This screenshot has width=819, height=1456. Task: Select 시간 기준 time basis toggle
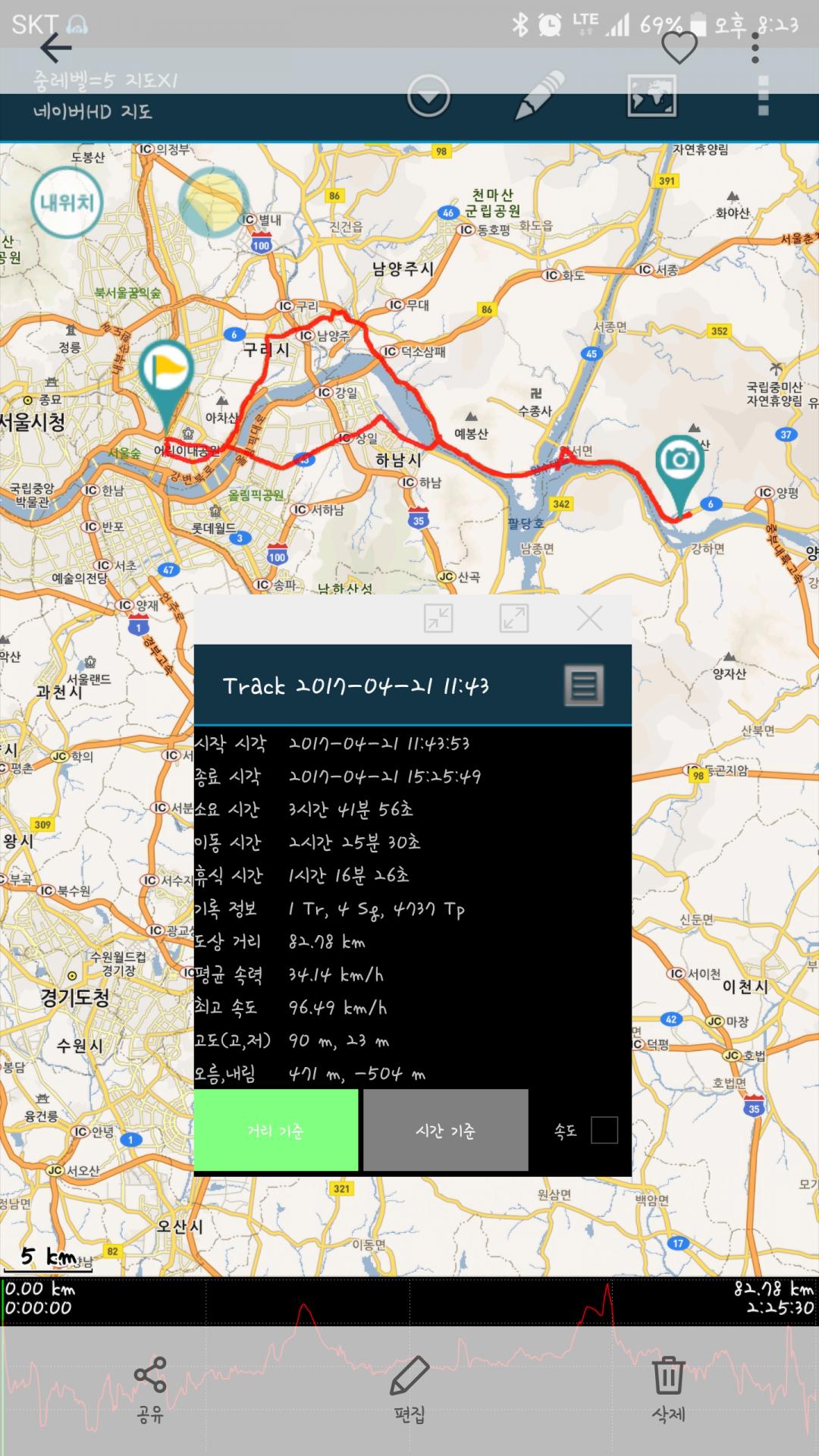[x=446, y=1130]
